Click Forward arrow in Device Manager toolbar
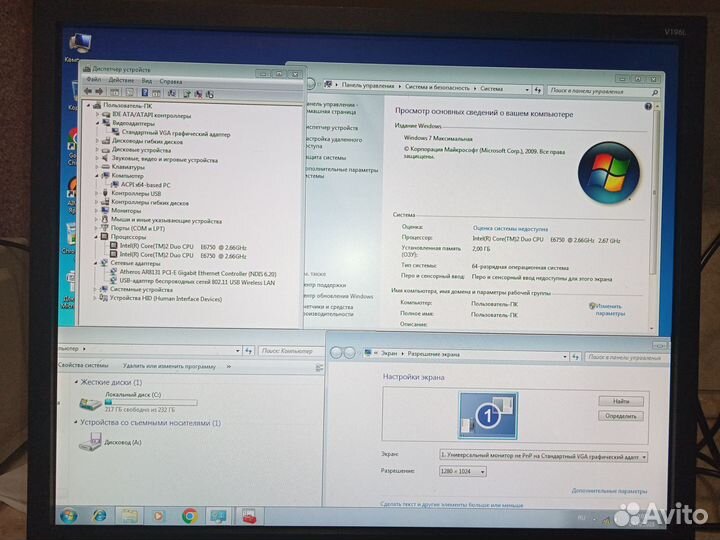The height and width of the screenshot is (540, 720). [99, 92]
